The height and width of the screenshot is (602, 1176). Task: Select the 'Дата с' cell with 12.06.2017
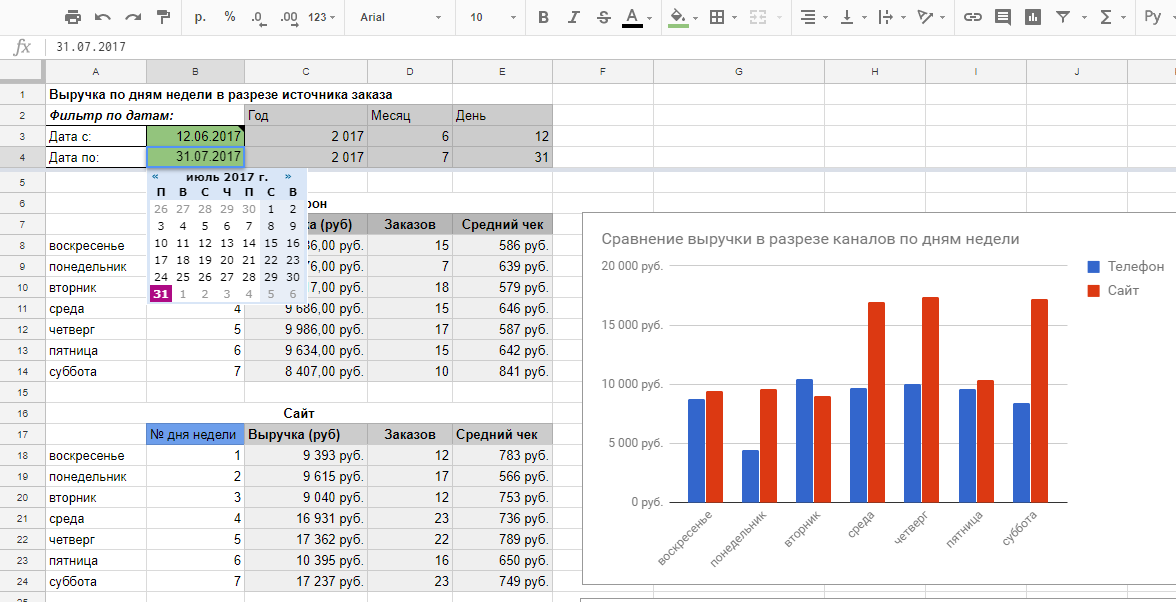[x=195, y=136]
